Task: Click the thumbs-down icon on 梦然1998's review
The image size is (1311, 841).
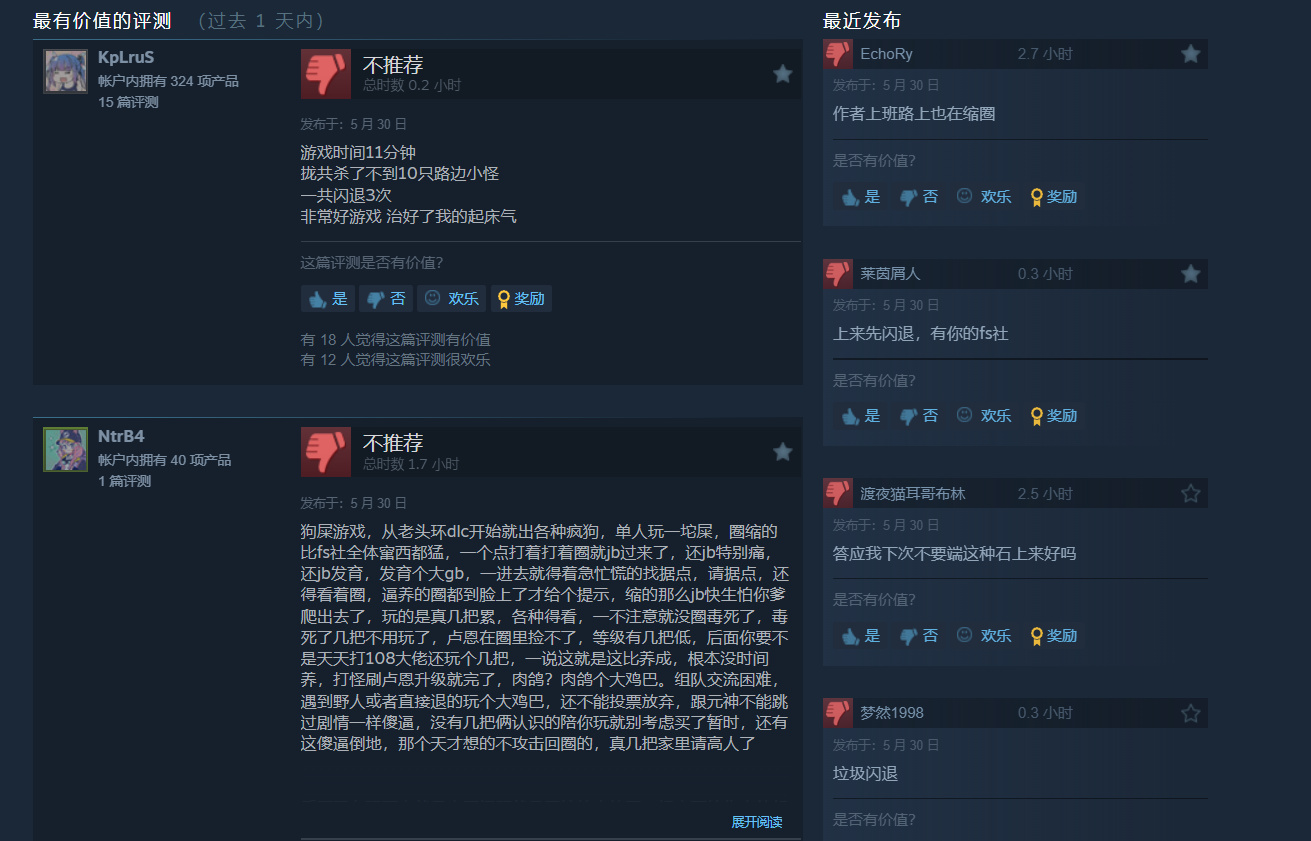Action: [x=838, y=713]
